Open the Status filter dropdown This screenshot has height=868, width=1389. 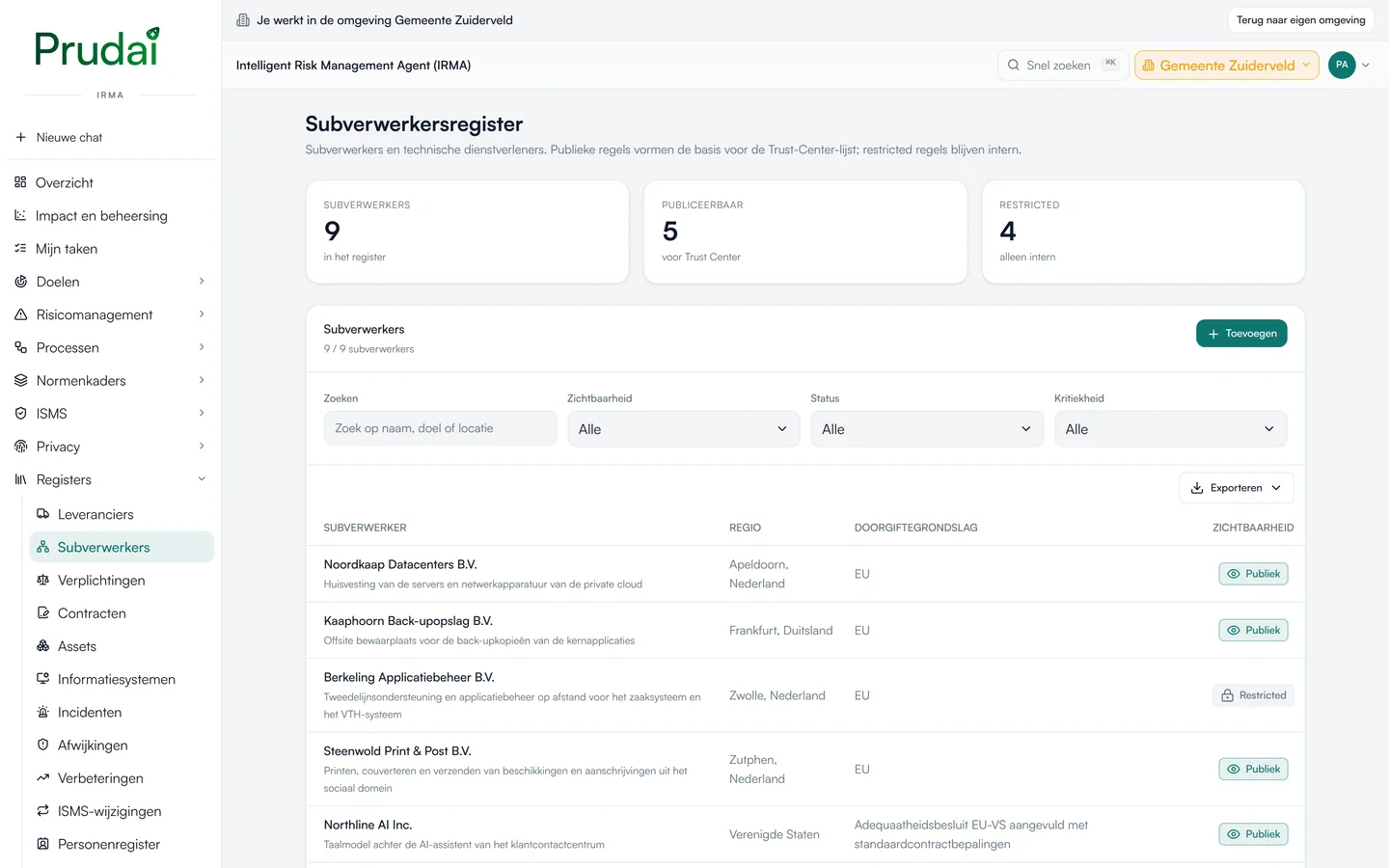927,429
